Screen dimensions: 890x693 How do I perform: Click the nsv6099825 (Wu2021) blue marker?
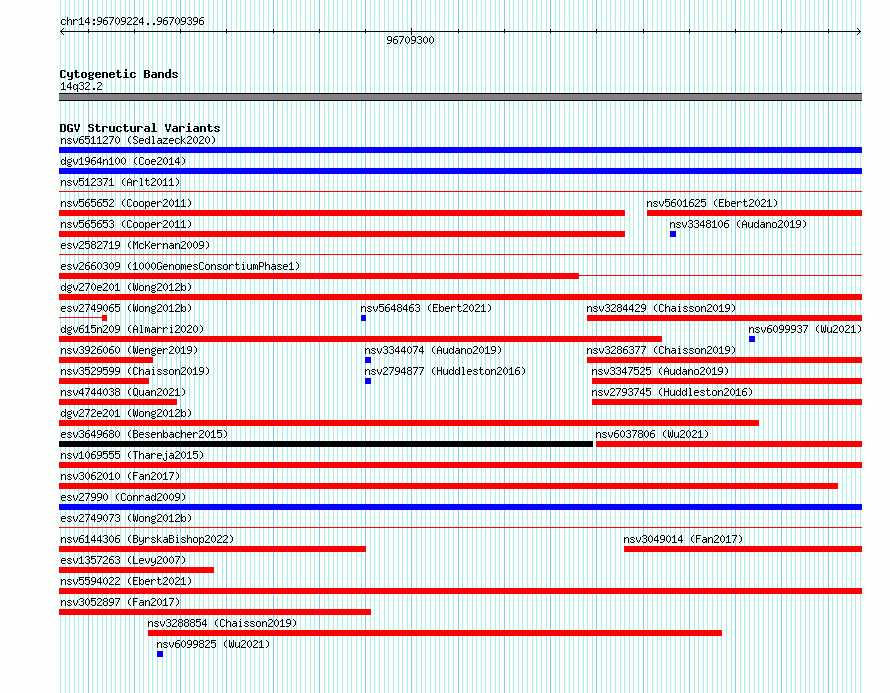[160, 654]
